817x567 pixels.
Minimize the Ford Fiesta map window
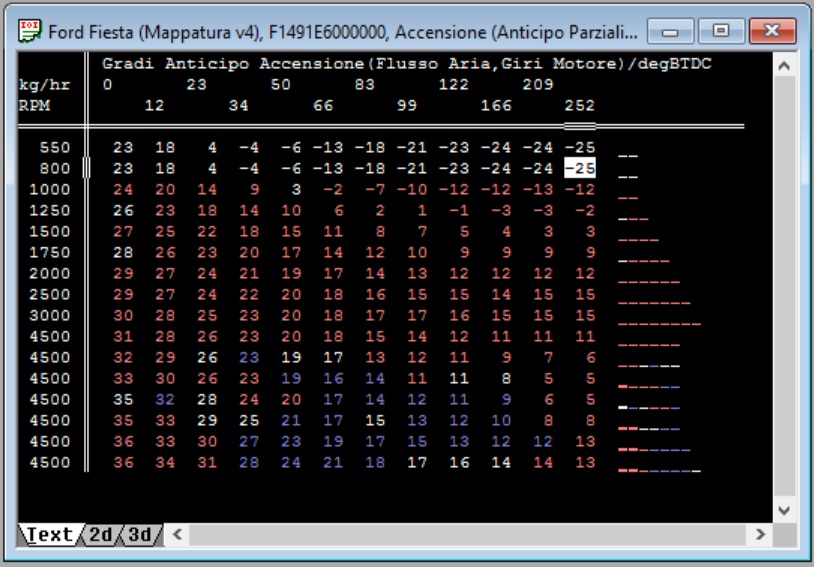tap(670, 32)
